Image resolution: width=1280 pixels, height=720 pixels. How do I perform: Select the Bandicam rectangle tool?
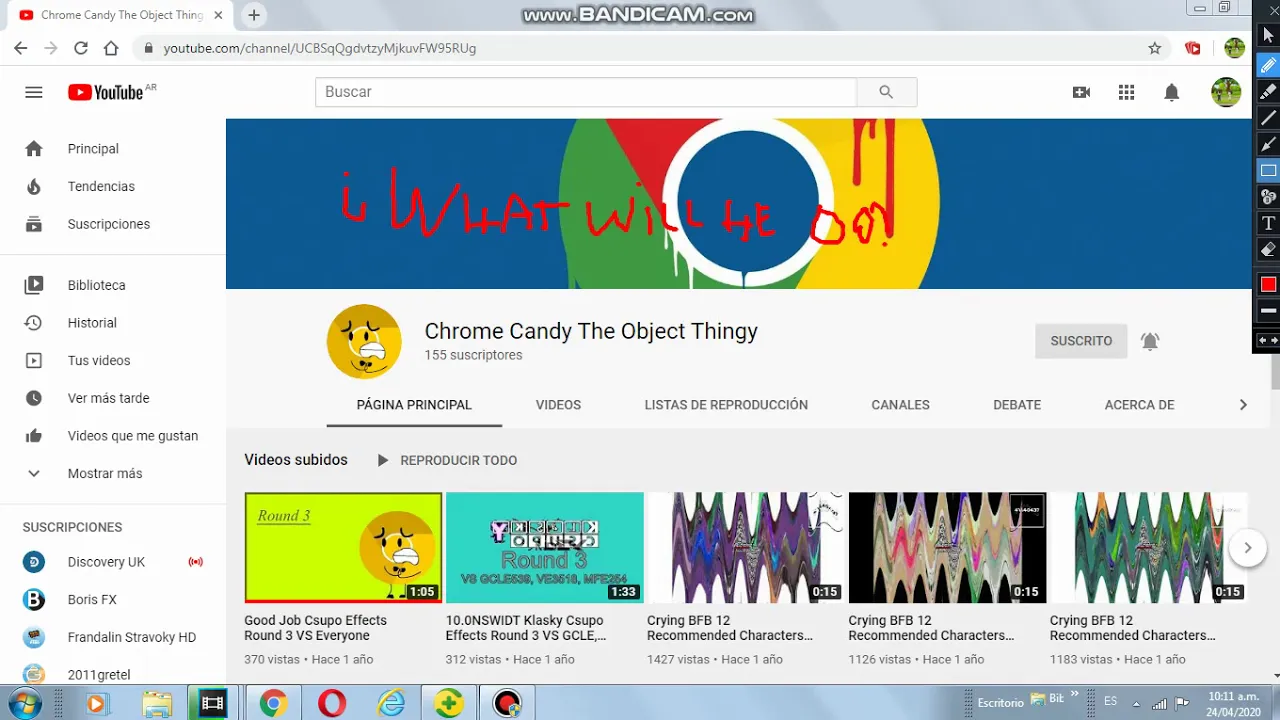click(1268, 170)
